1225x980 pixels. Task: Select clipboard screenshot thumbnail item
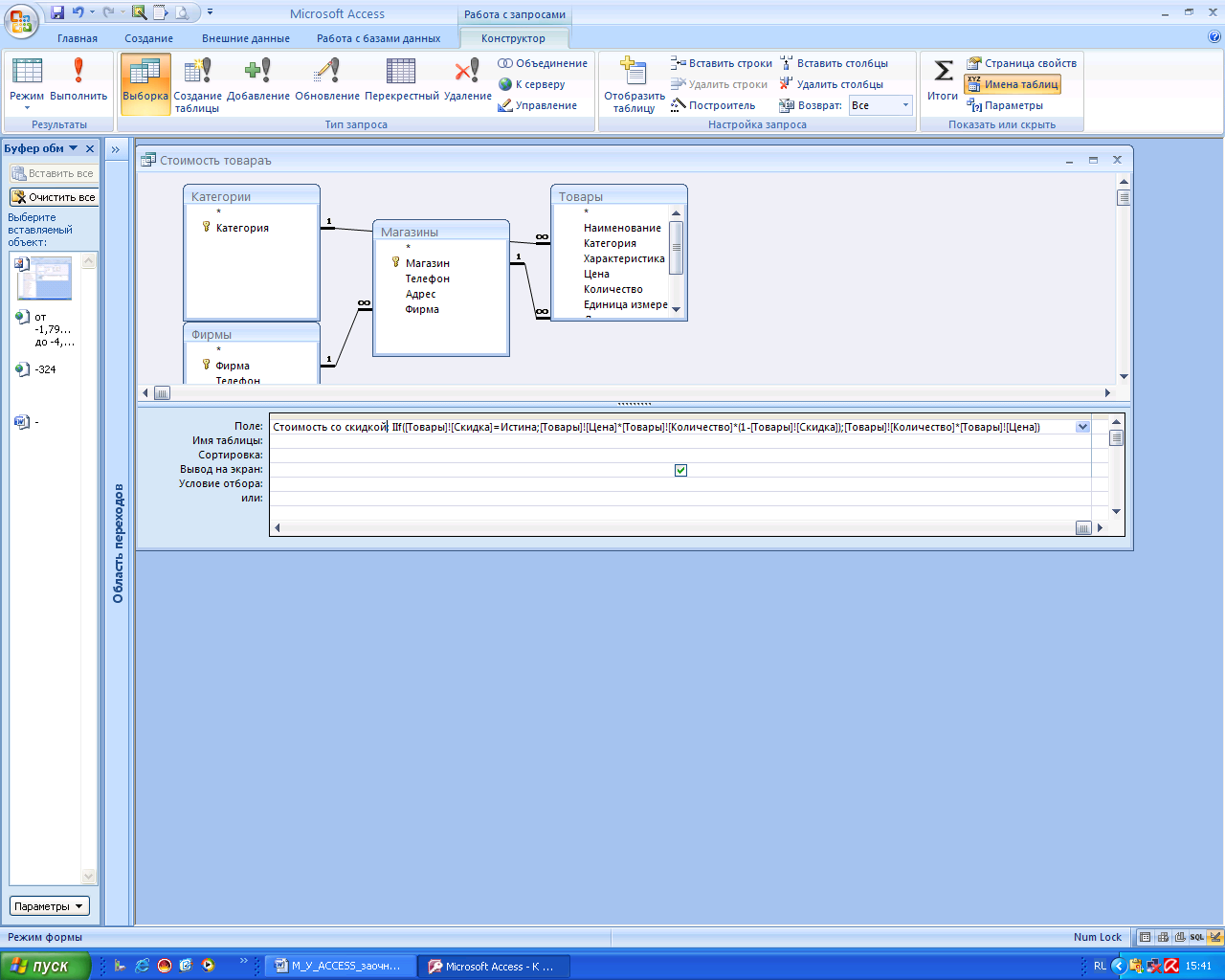(44, 278)
